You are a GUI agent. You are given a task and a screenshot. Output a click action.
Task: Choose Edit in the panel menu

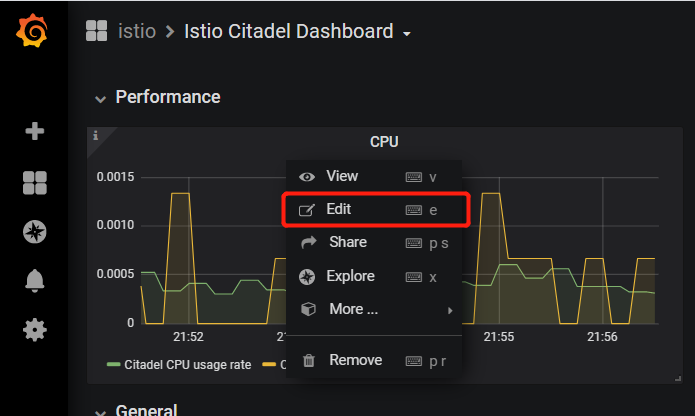pyautogui.click(x=338, y=209)
